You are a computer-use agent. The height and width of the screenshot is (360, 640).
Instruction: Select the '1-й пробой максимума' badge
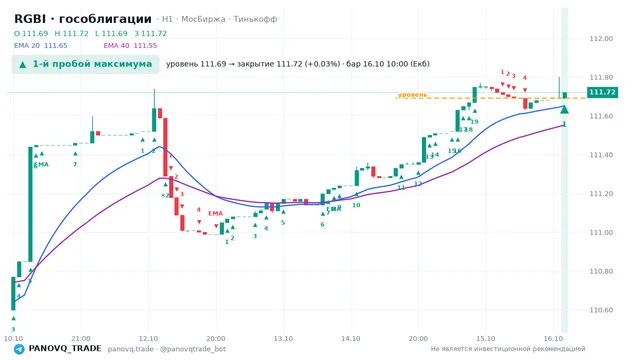(x=85, y=64)
